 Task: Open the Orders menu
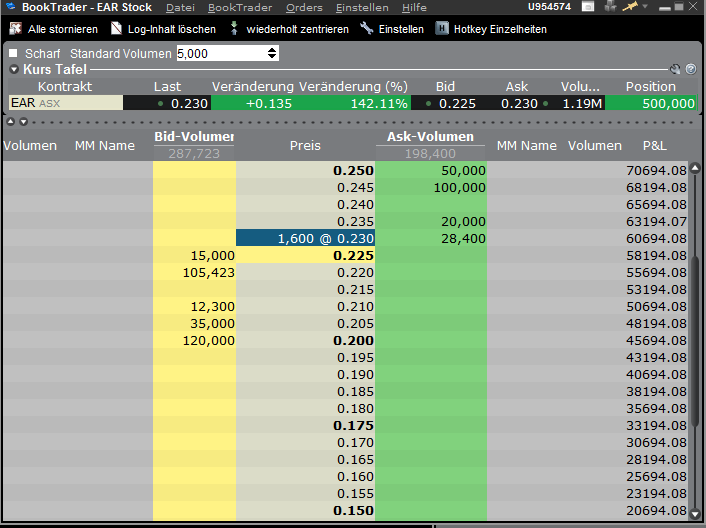(x=304, y=7)
